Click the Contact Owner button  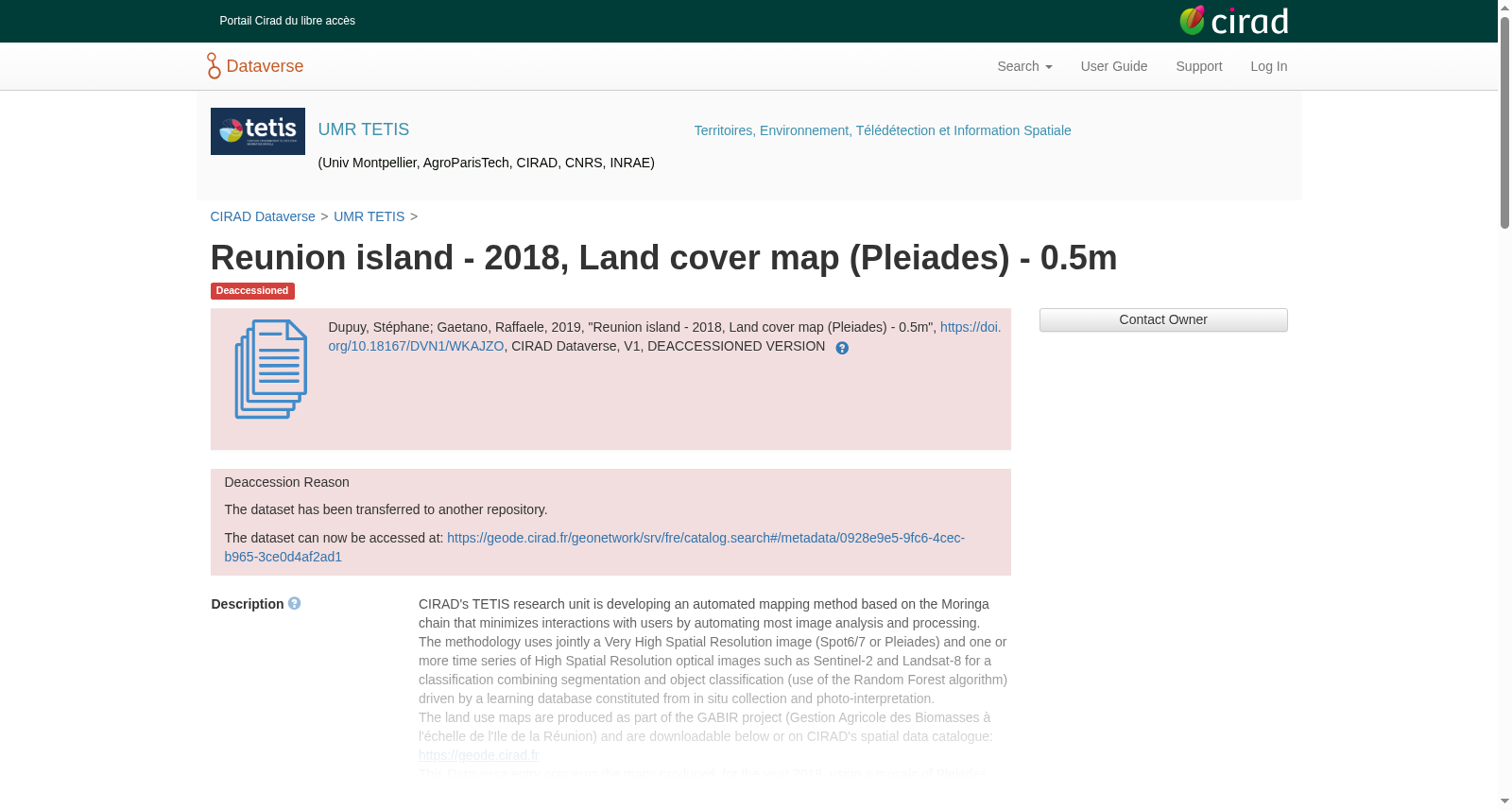[1163, 319]
